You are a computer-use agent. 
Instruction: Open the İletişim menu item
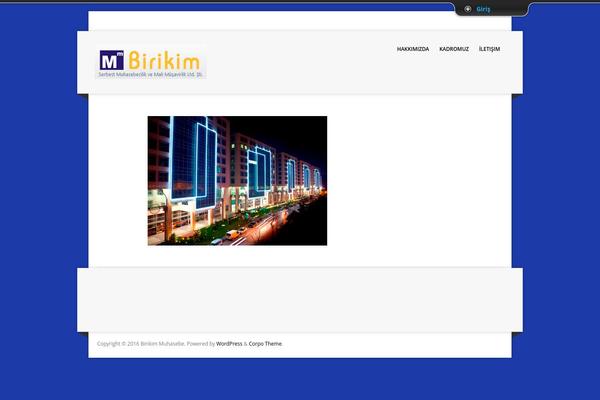[489, 49]
